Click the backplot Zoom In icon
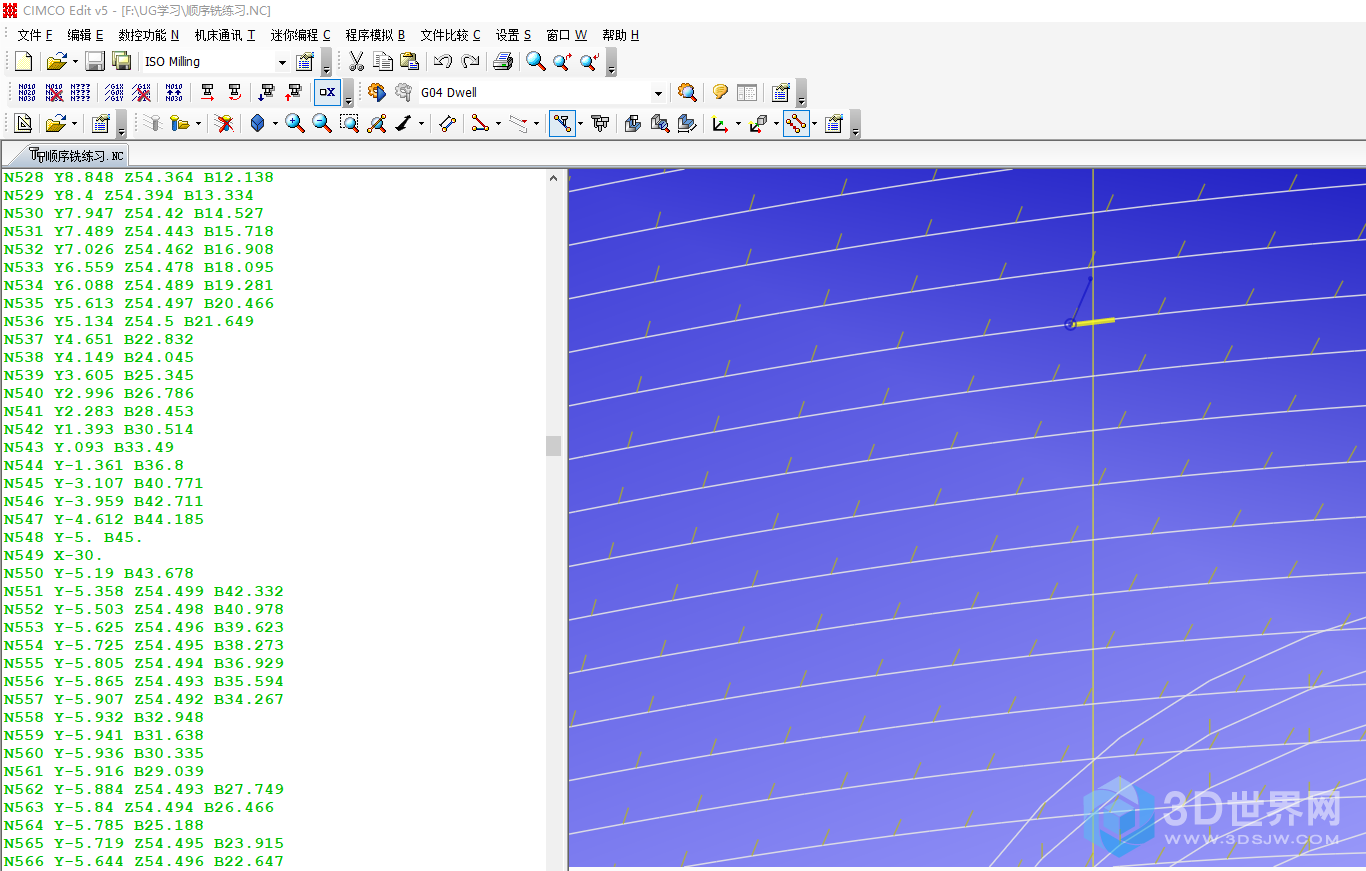1366x871 pixels. pos(295,124)
